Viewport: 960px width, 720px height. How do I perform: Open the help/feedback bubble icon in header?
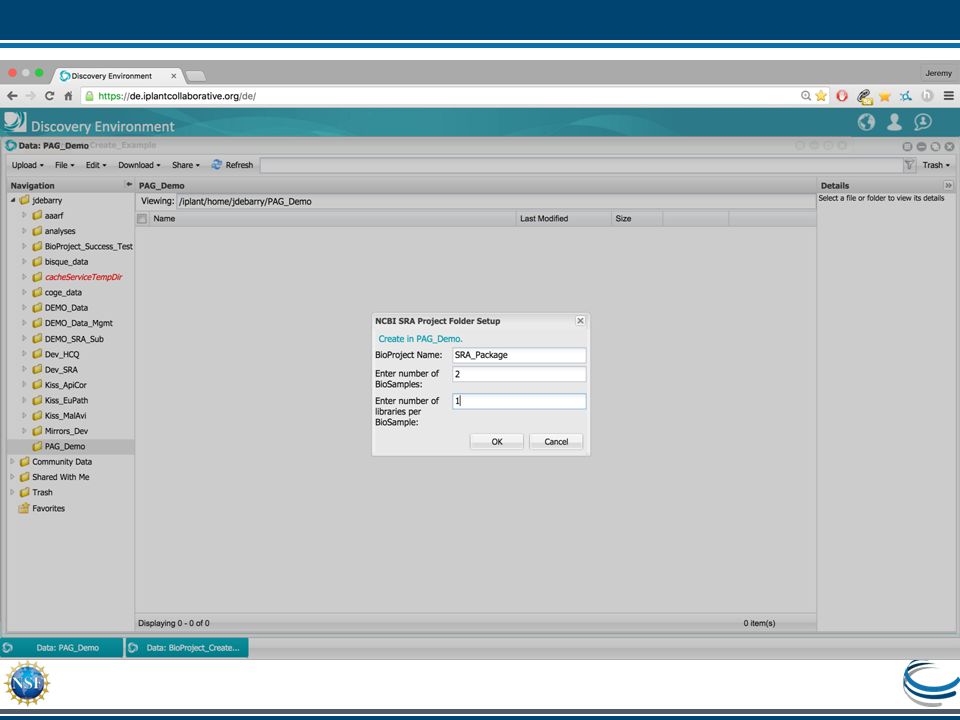coord(923,122)
